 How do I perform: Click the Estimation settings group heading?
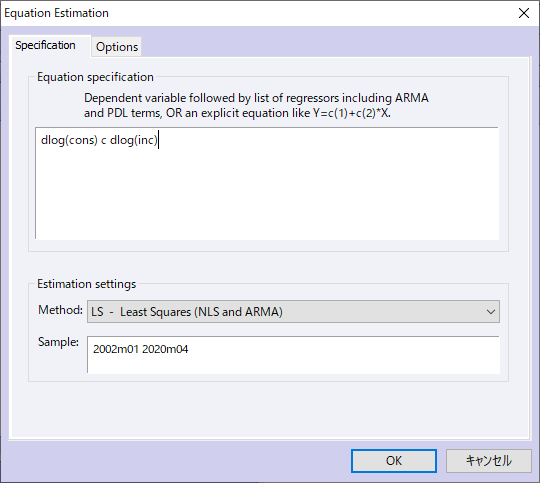(x=86, y=284)
